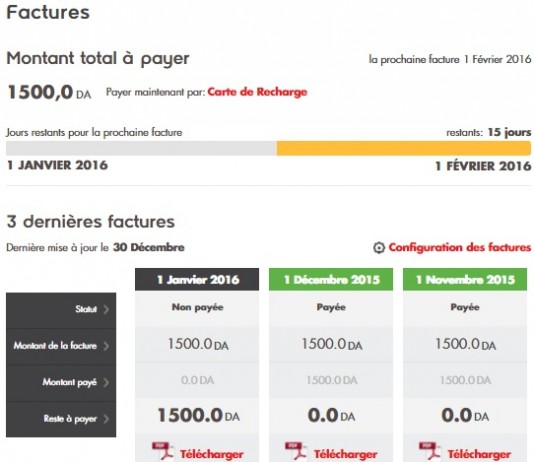
Task: Expand the Statut row chevron
Action: (x=106, y=309)
